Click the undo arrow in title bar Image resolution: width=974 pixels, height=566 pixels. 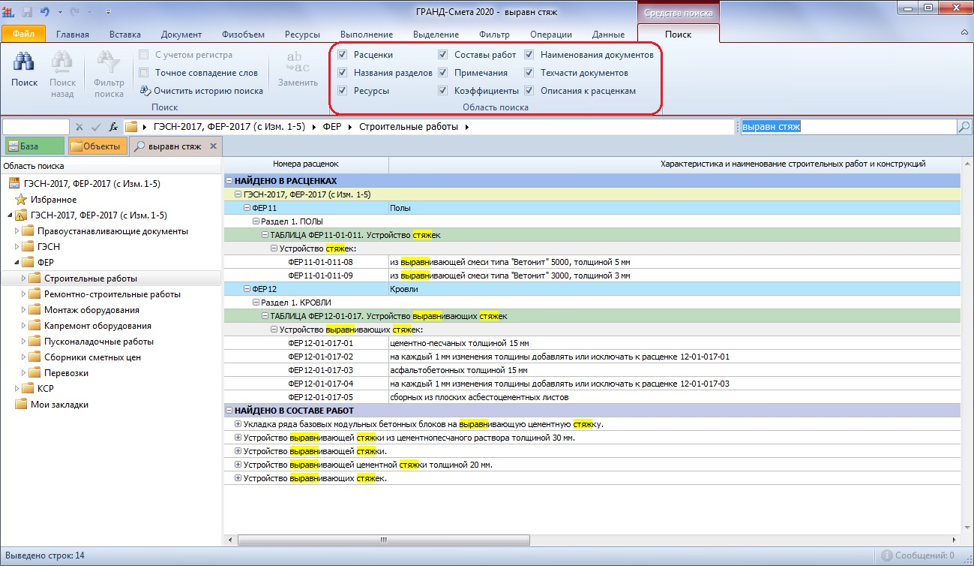(45, 11)
